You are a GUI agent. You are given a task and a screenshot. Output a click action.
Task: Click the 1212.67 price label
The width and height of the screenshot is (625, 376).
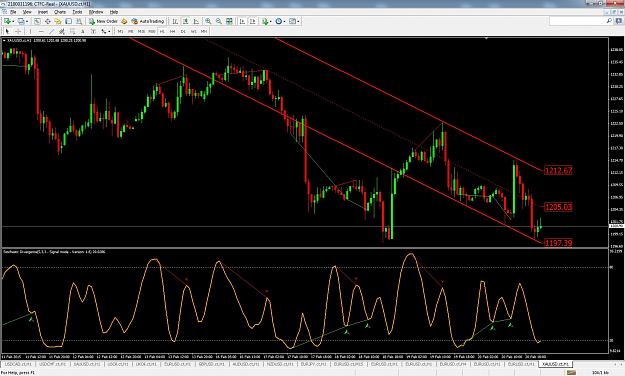(x=558, y=171)
